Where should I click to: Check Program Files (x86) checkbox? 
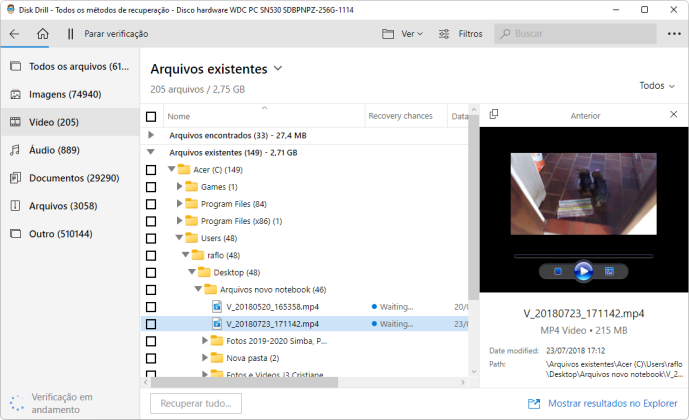pyautogui.click(x=151, y=221)
